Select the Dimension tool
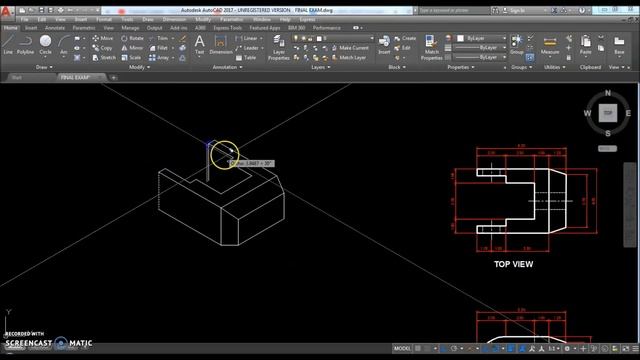 click(220, 44)
